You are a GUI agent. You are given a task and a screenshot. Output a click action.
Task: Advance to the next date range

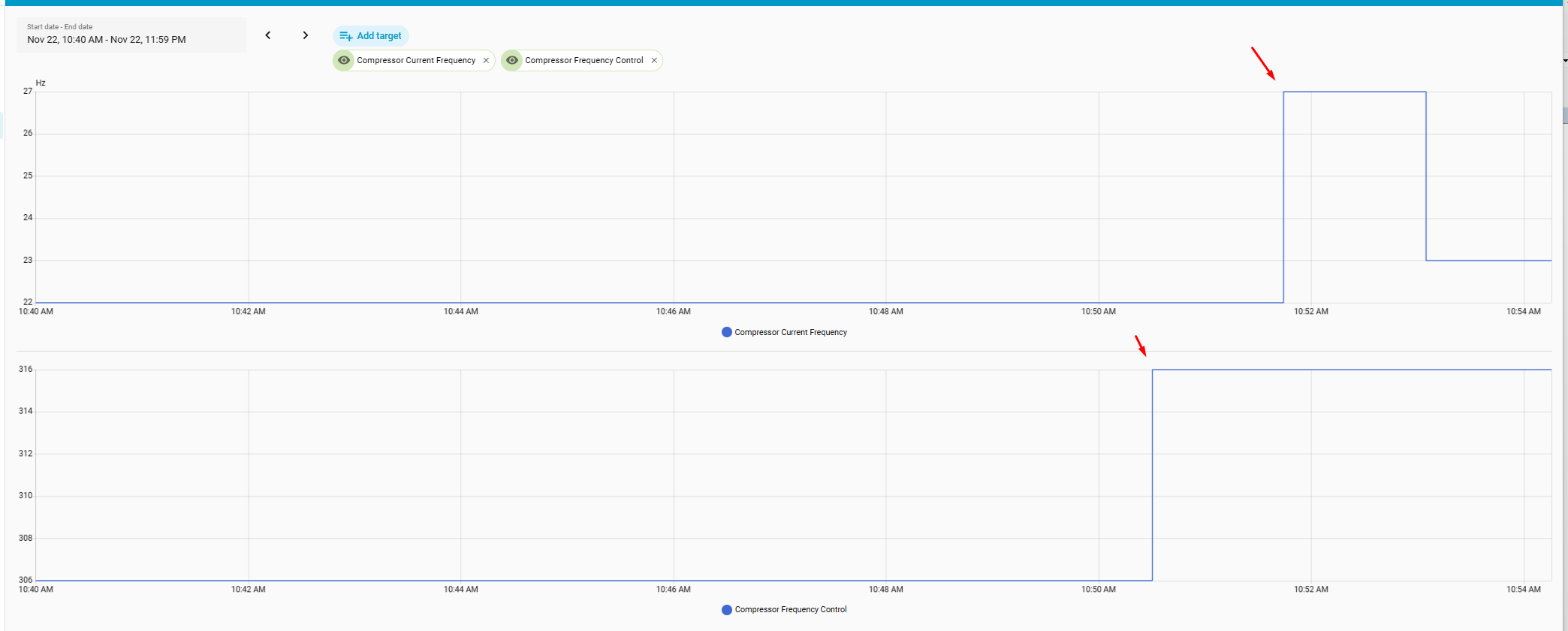coord(305,35)
